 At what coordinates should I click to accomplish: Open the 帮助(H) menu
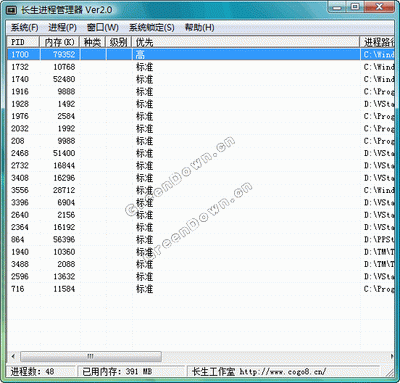click(199, 27)
